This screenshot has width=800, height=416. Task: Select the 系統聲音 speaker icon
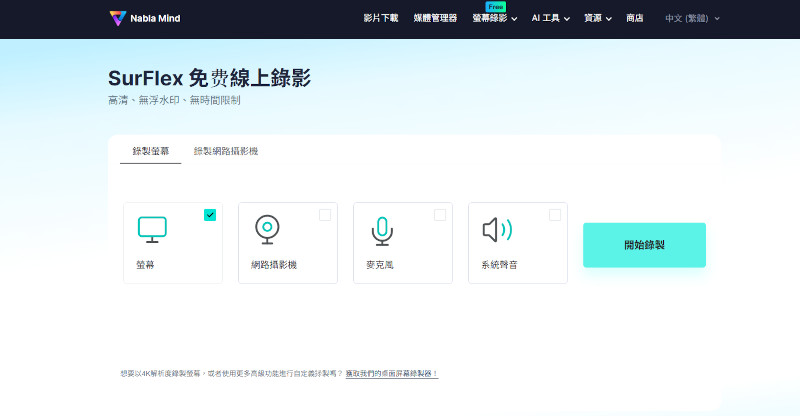(497, 230)
